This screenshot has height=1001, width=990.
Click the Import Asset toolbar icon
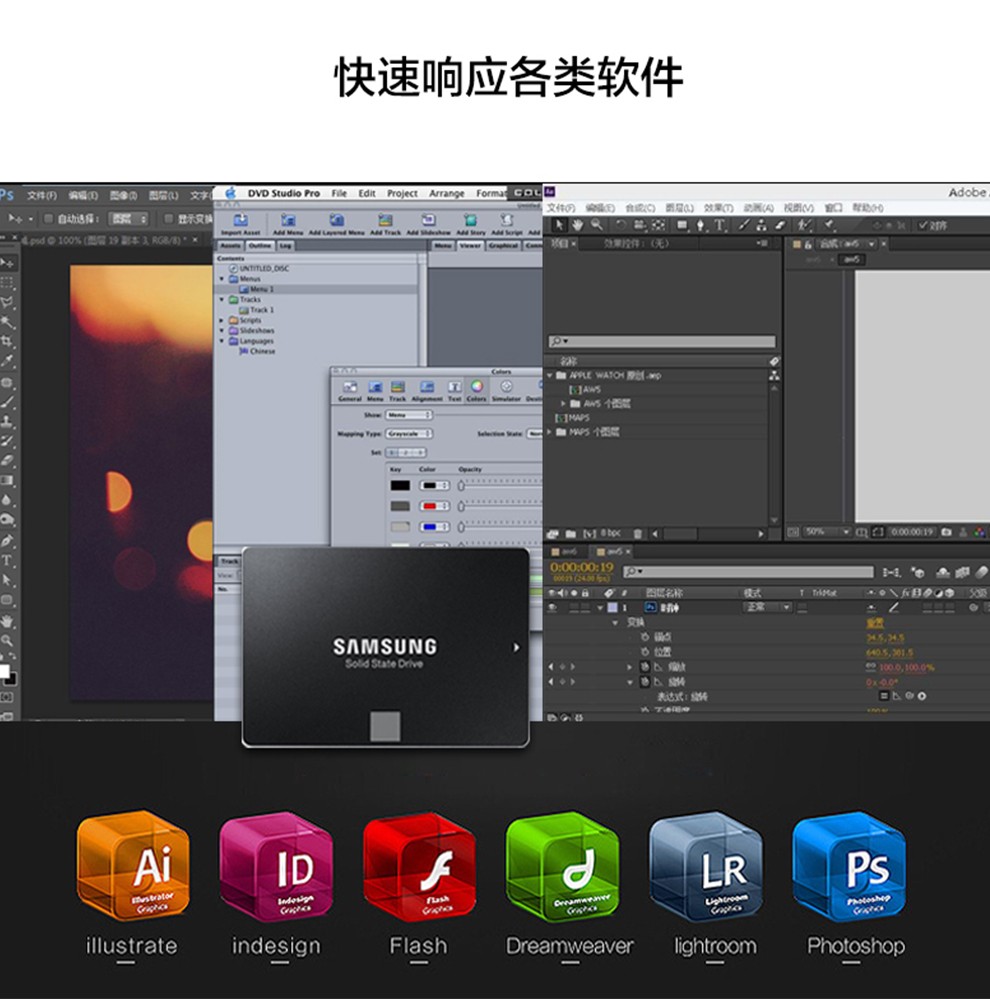click(240, 221)
